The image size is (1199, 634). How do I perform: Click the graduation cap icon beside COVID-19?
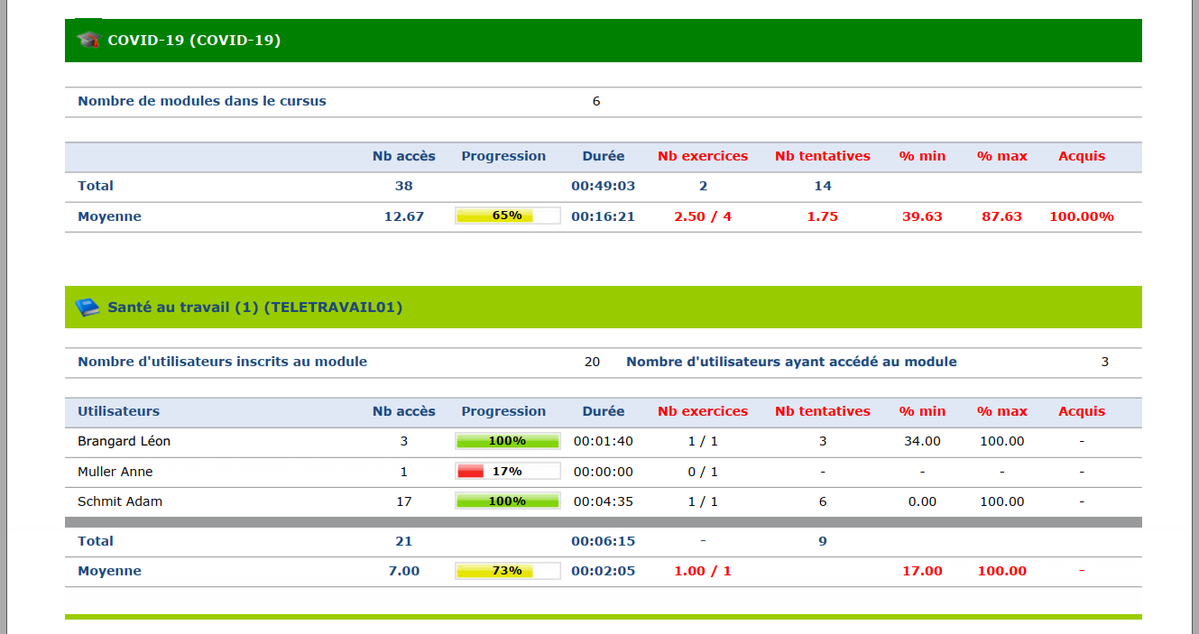pyautogui.click(x=89, y=40)
